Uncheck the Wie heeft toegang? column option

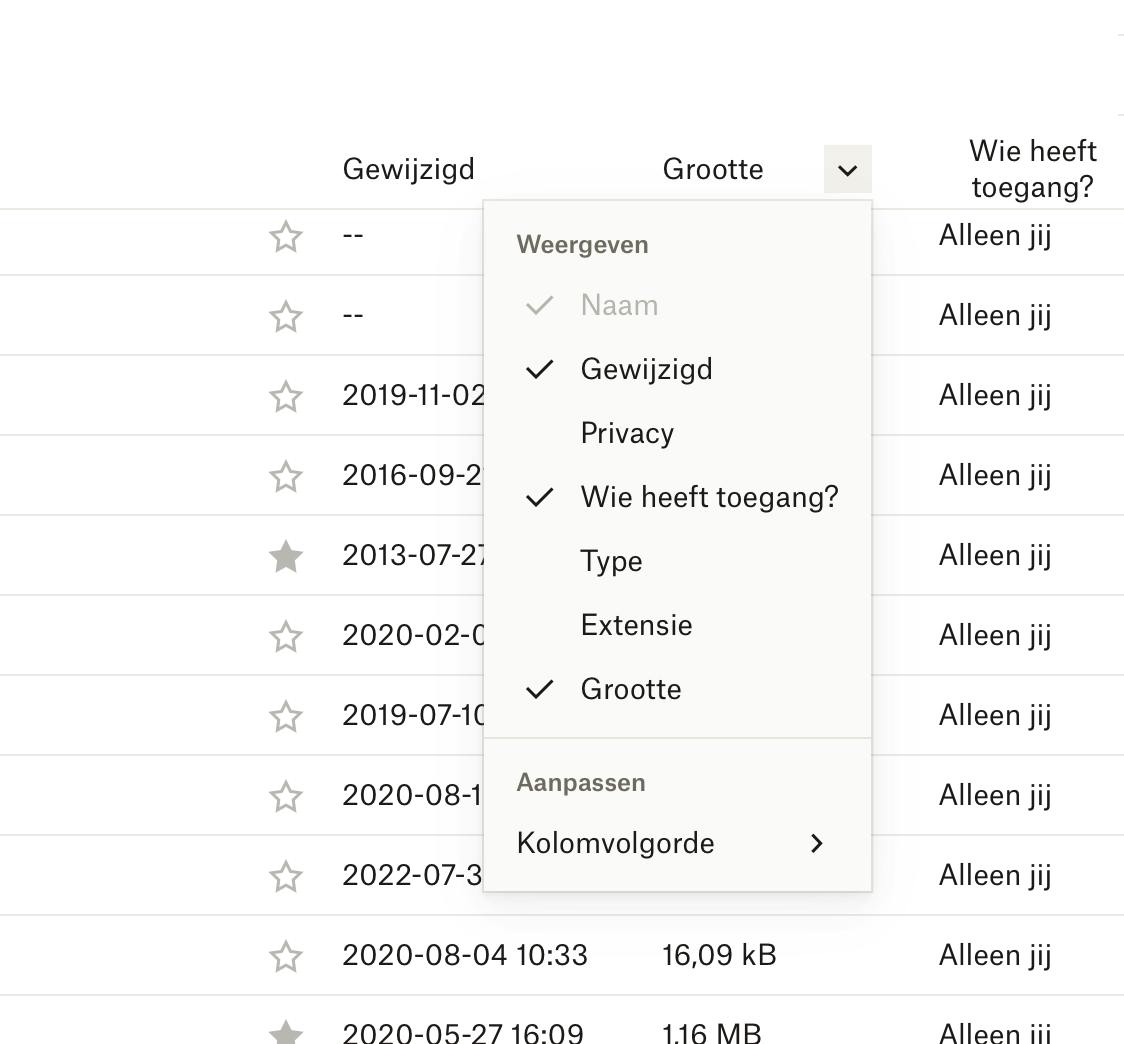(709, 497)
